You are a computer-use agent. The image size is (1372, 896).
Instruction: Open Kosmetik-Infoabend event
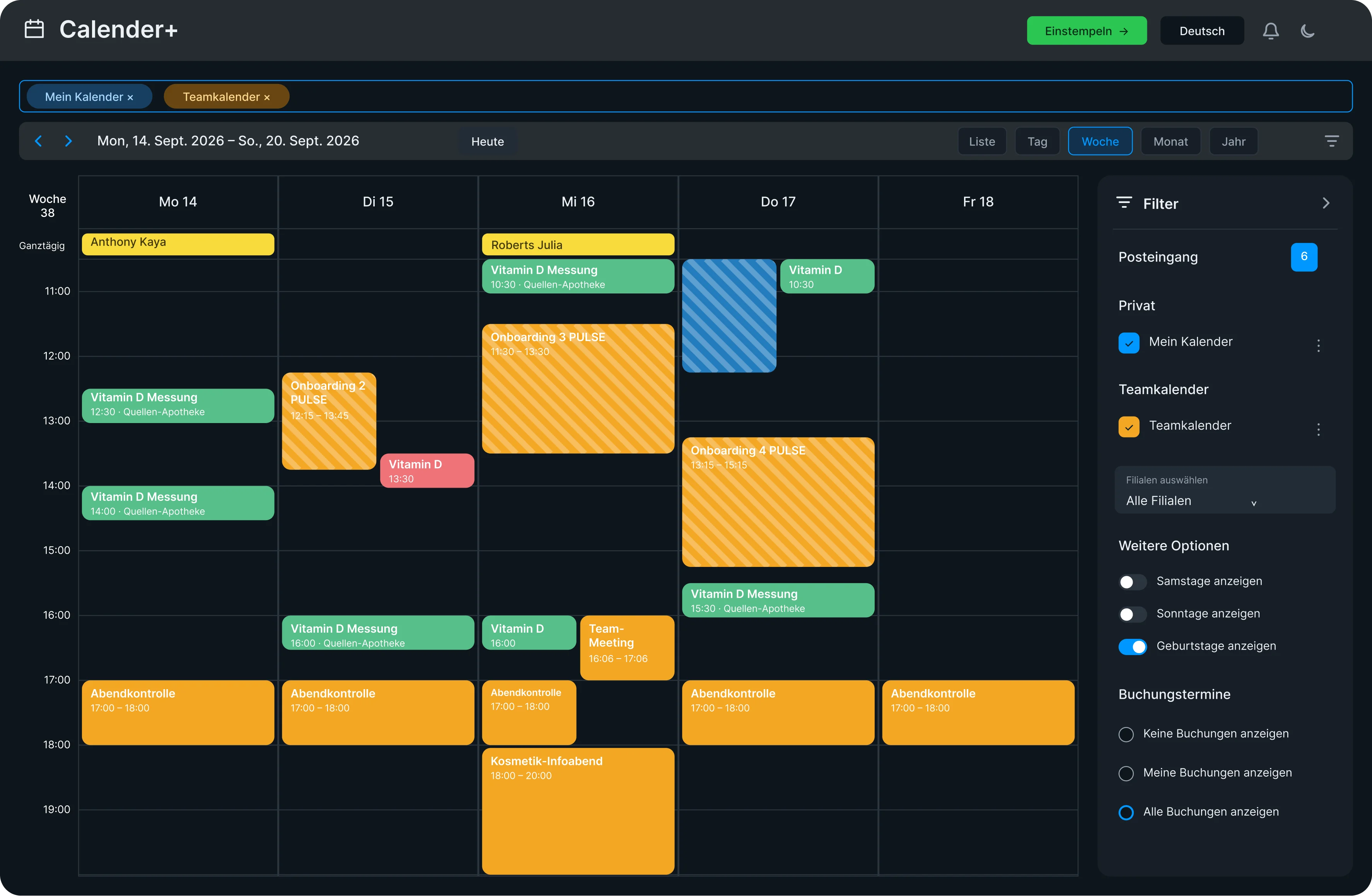pyautogui.click(x=578, y=811)
